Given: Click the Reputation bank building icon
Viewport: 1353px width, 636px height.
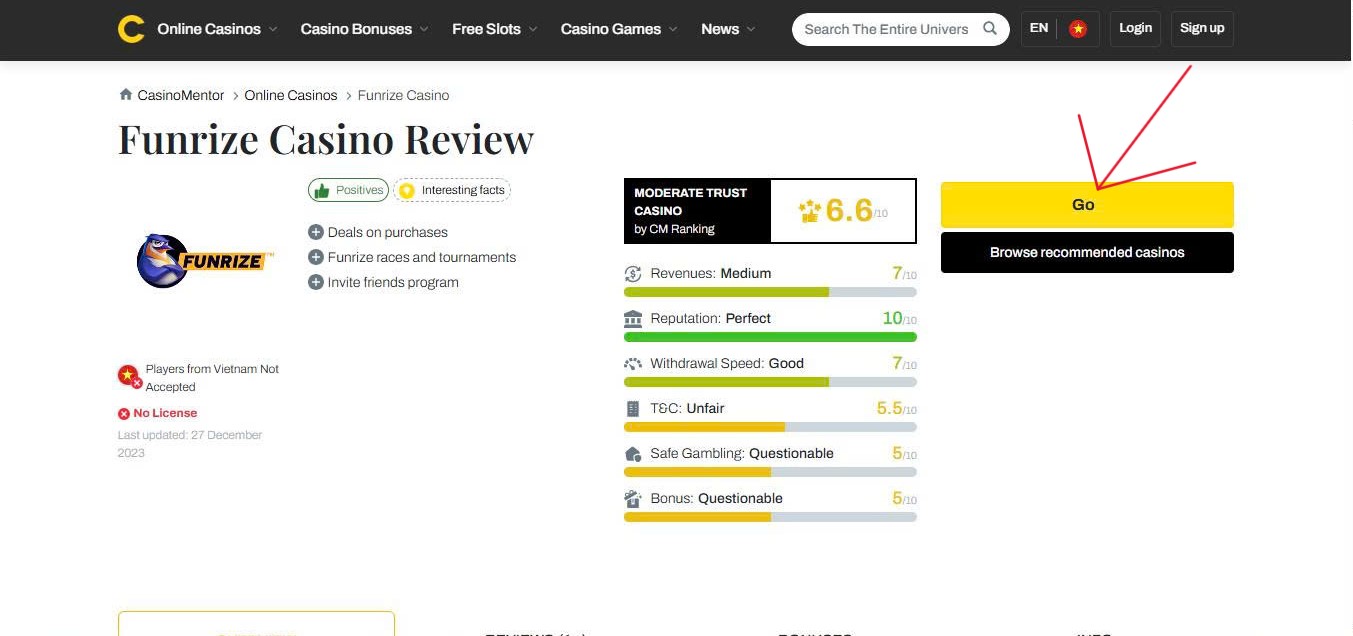Looking at the screenshot, I should [x=633, y=318].
